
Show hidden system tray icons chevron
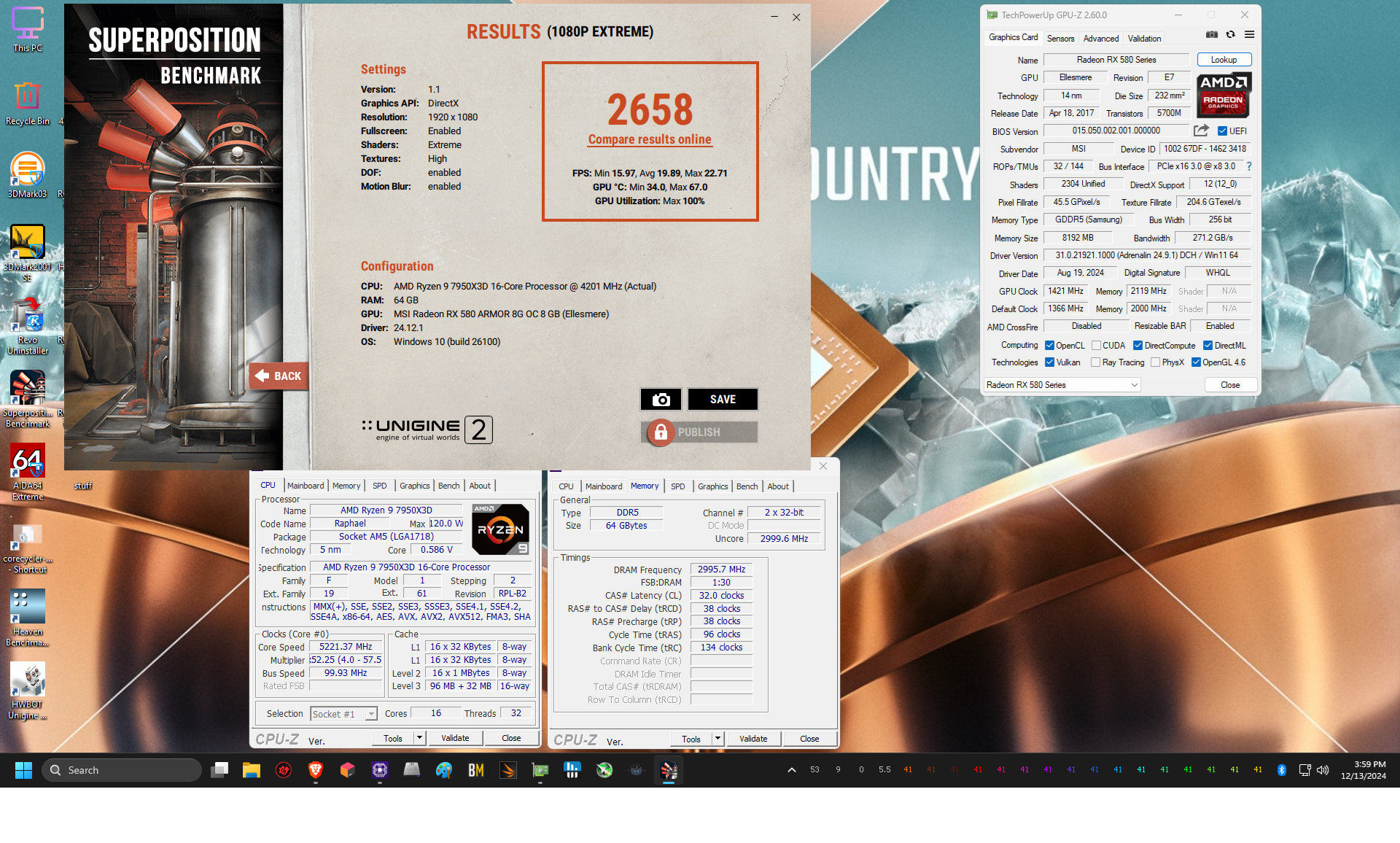tap(791, 770)
